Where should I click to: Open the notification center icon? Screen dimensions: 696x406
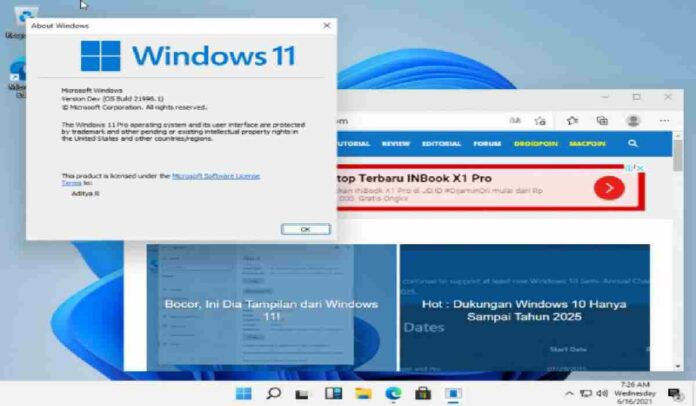coord(675,393)
